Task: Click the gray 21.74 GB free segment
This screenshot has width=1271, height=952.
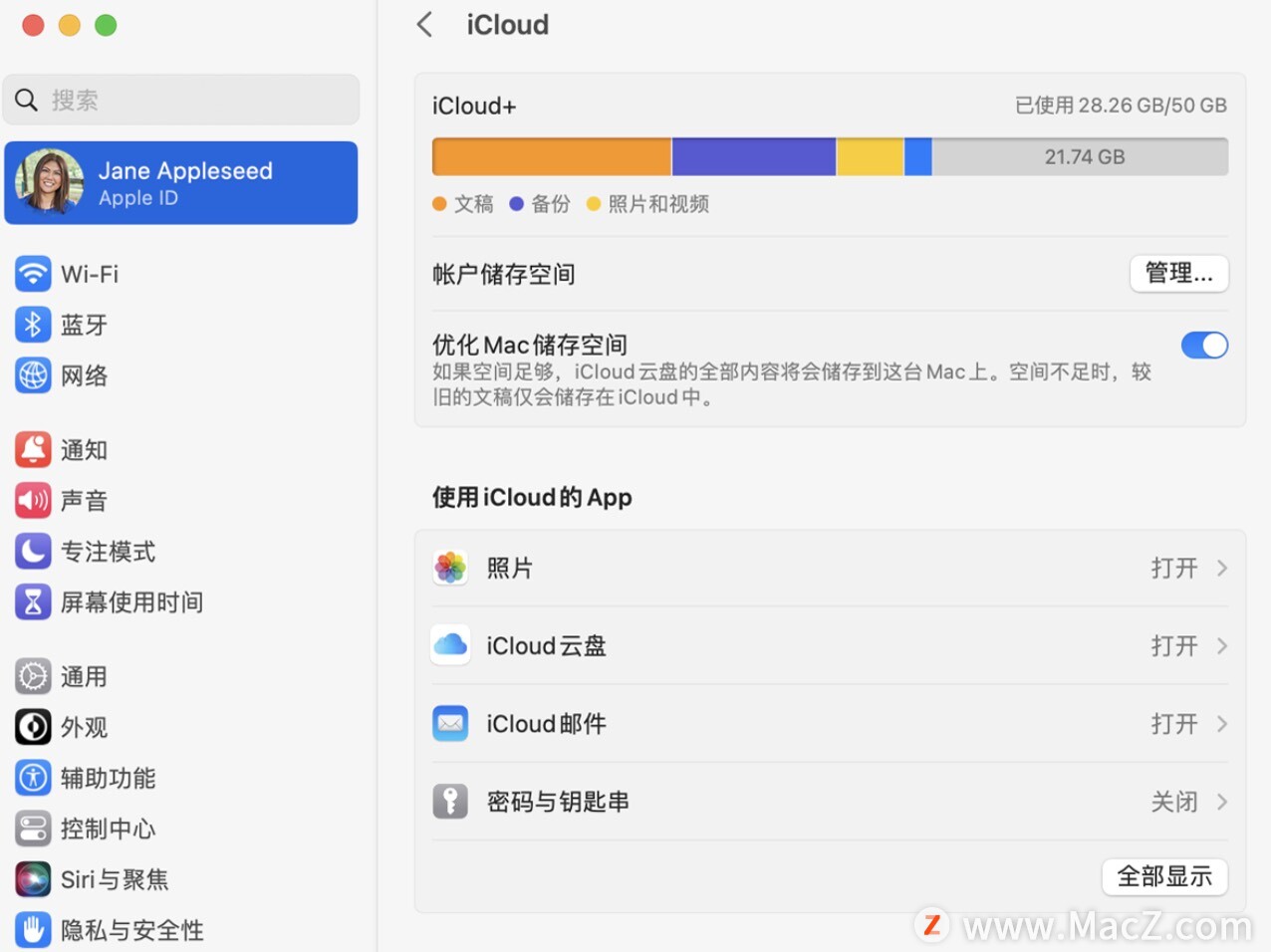Action: tap(1080, 156)
